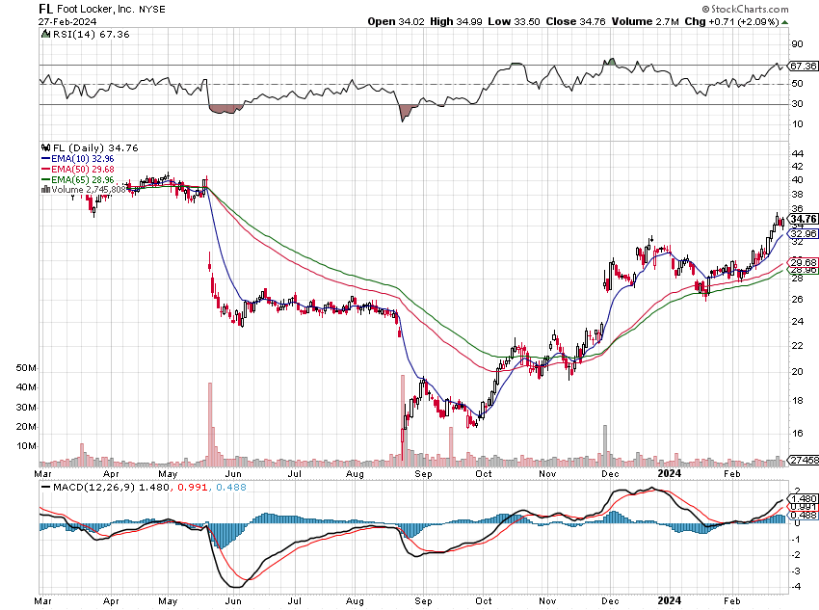This screenshot has width=819, height=610.
Task: Click the 27458 volume tag on right axis
Action: 803,460
